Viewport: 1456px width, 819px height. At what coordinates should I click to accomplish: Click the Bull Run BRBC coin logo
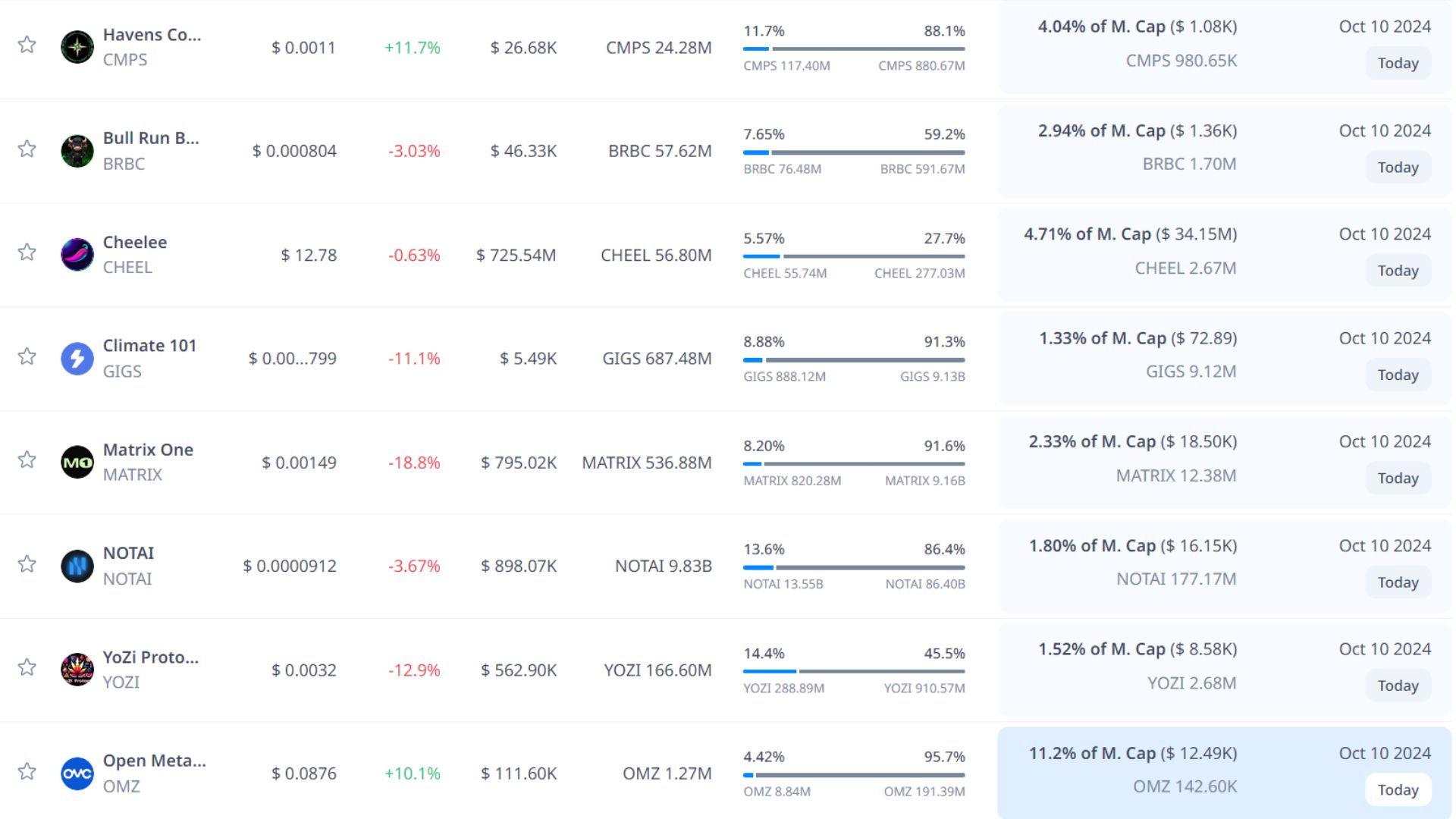(x=77, y=151)
